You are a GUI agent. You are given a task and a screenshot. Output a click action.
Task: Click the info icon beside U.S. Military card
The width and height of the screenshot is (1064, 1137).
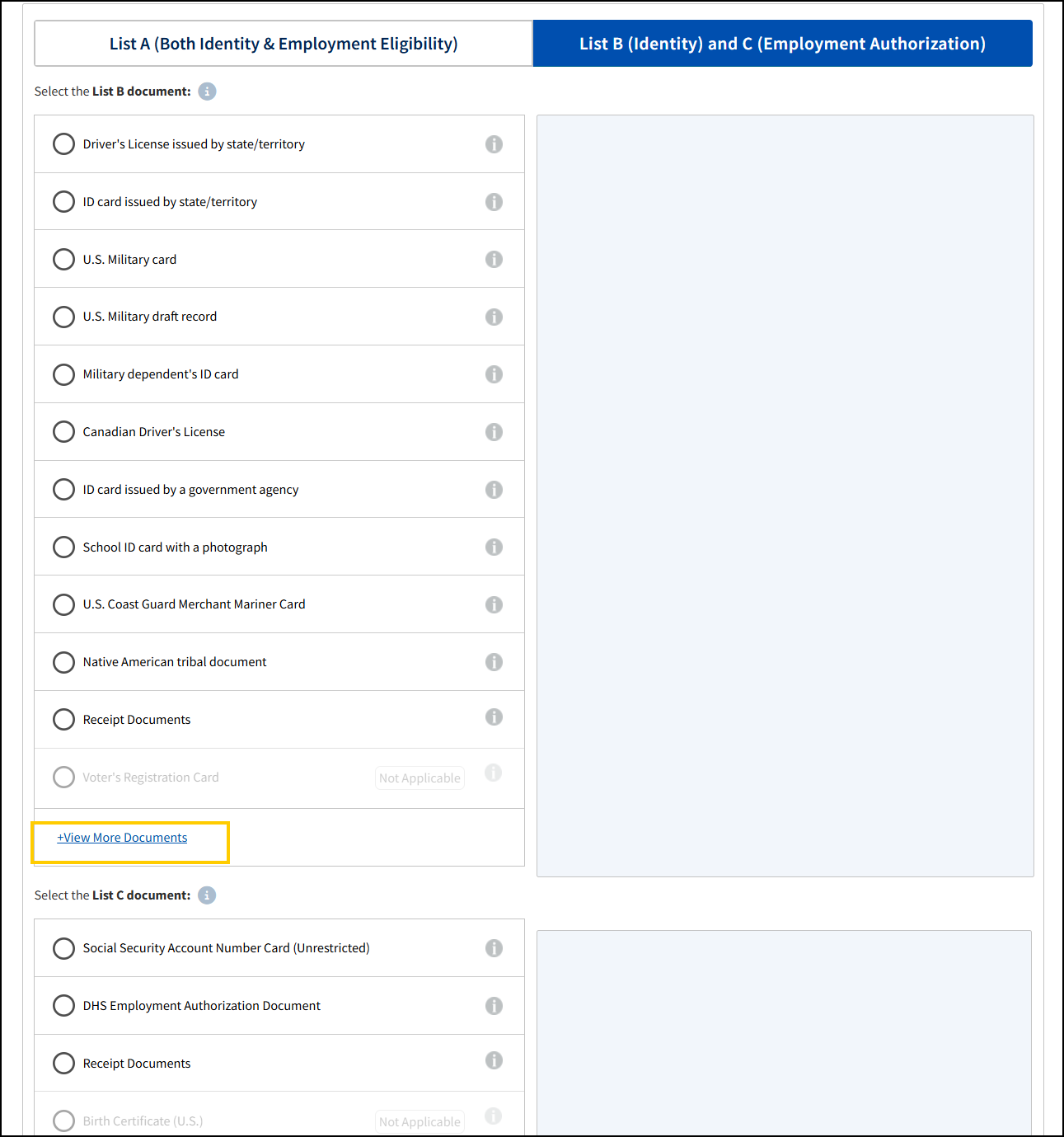[x=494, y=259]
